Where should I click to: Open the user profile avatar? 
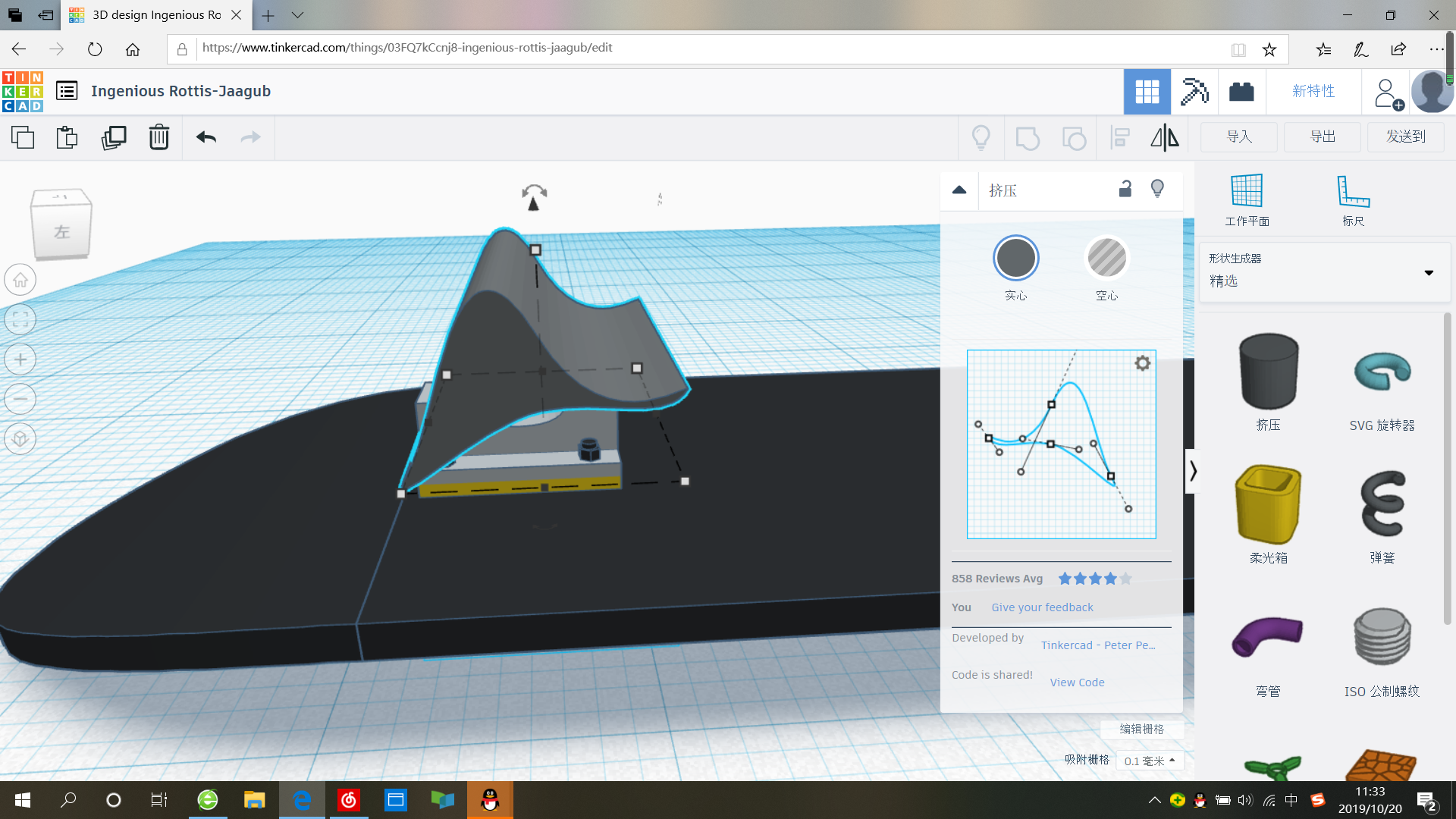[1432, 92]
